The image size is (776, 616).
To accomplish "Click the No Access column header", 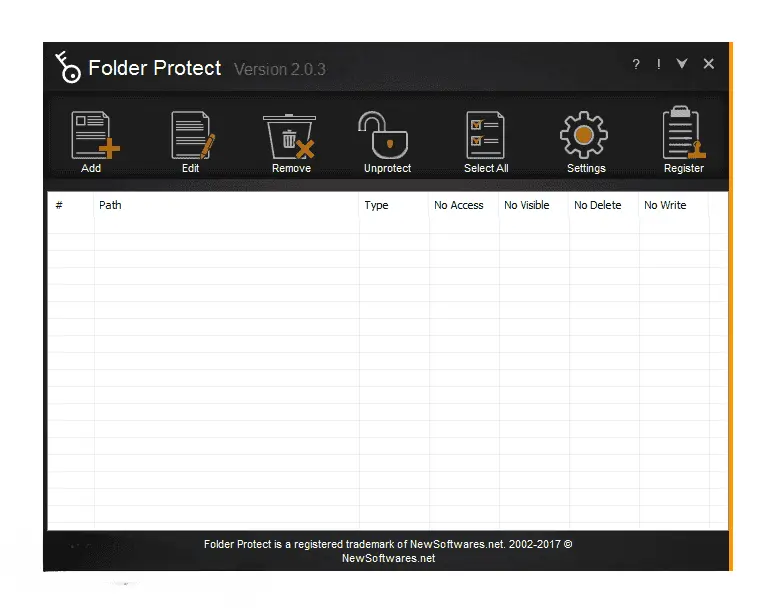I will tap(464, 205).
